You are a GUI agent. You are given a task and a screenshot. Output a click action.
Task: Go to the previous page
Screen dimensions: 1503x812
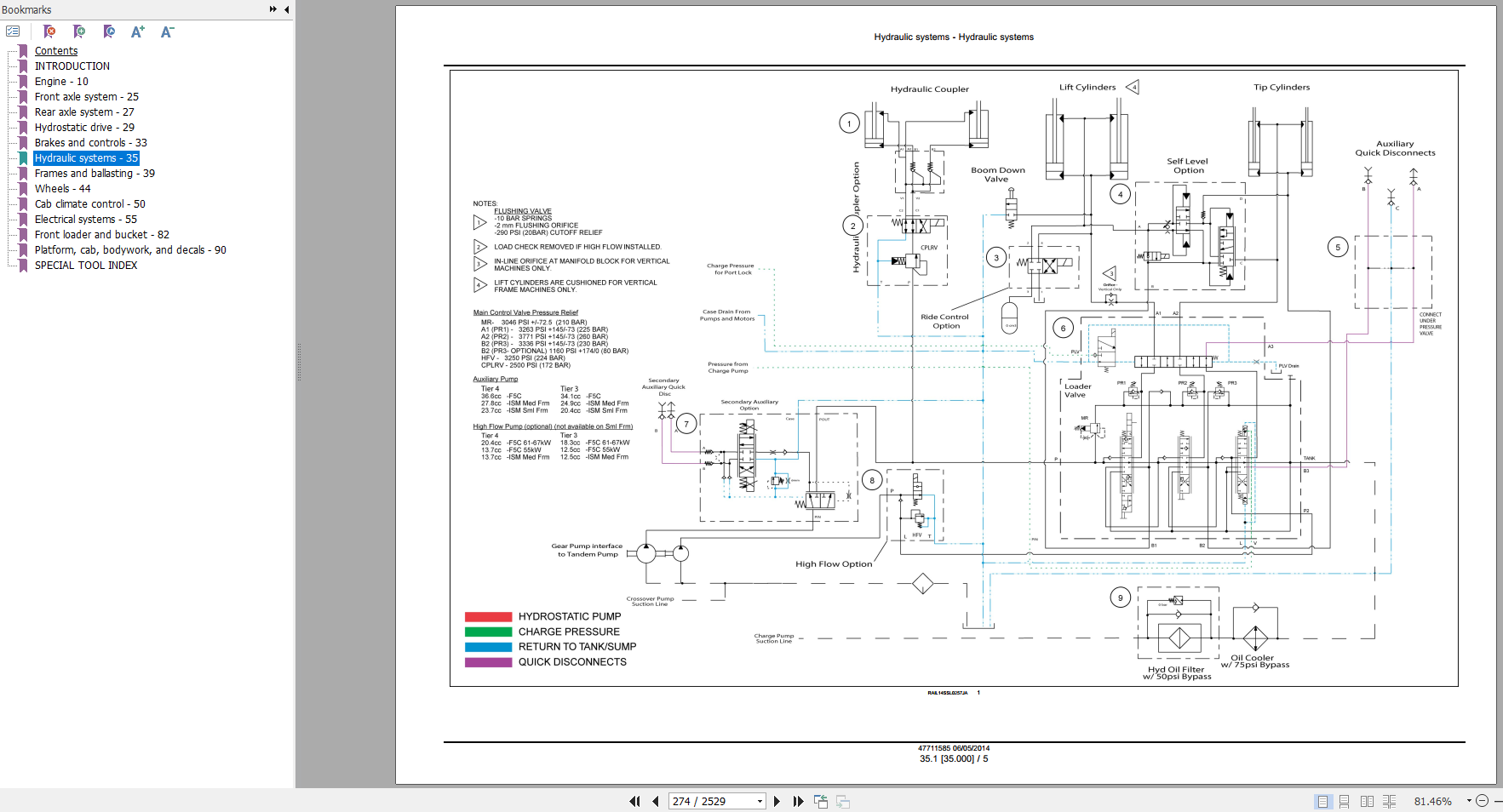point(656,801)
